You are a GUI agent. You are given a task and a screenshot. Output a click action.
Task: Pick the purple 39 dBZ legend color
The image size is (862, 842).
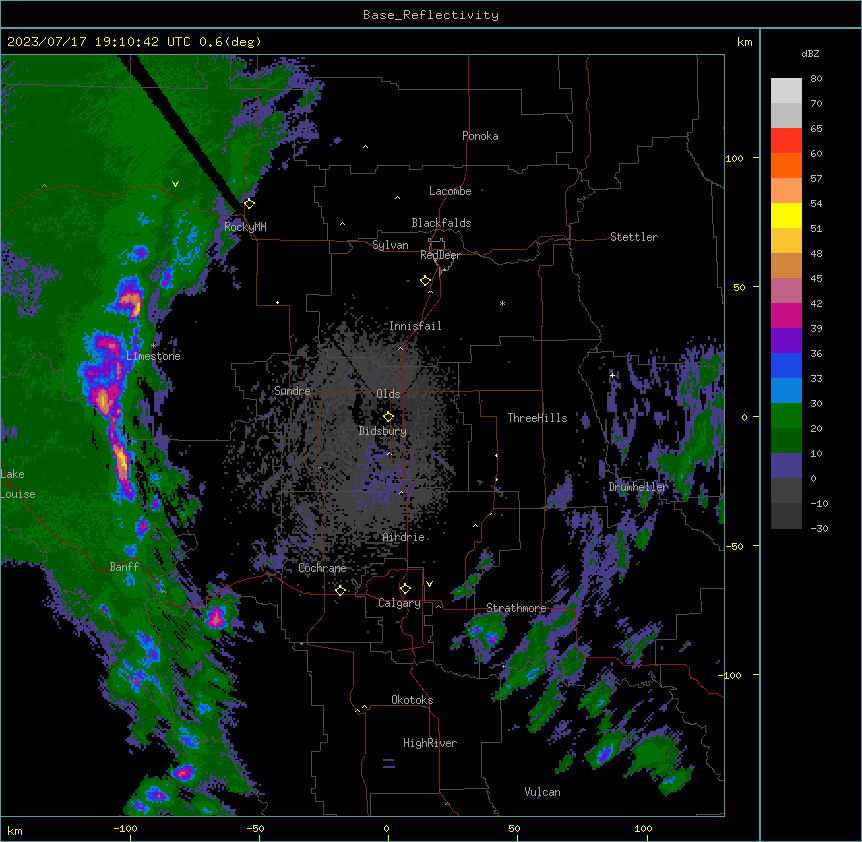point(786,340)
